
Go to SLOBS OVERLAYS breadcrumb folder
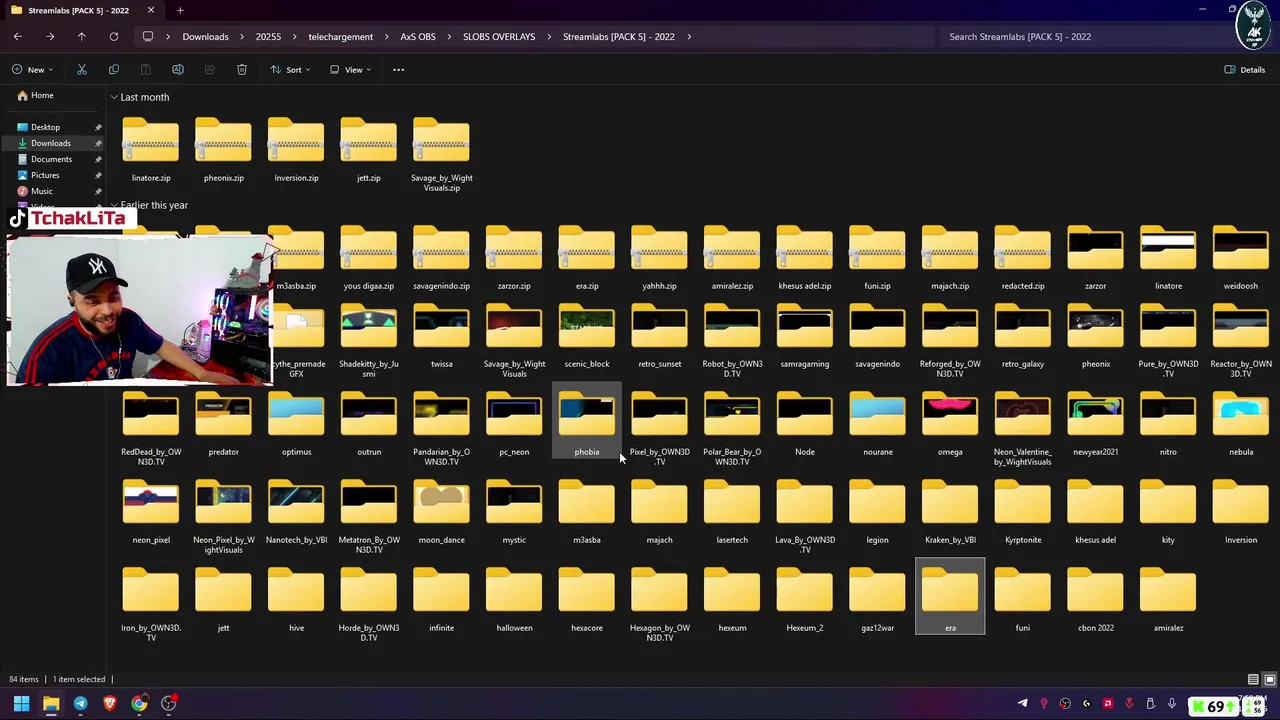coord(499,37)
